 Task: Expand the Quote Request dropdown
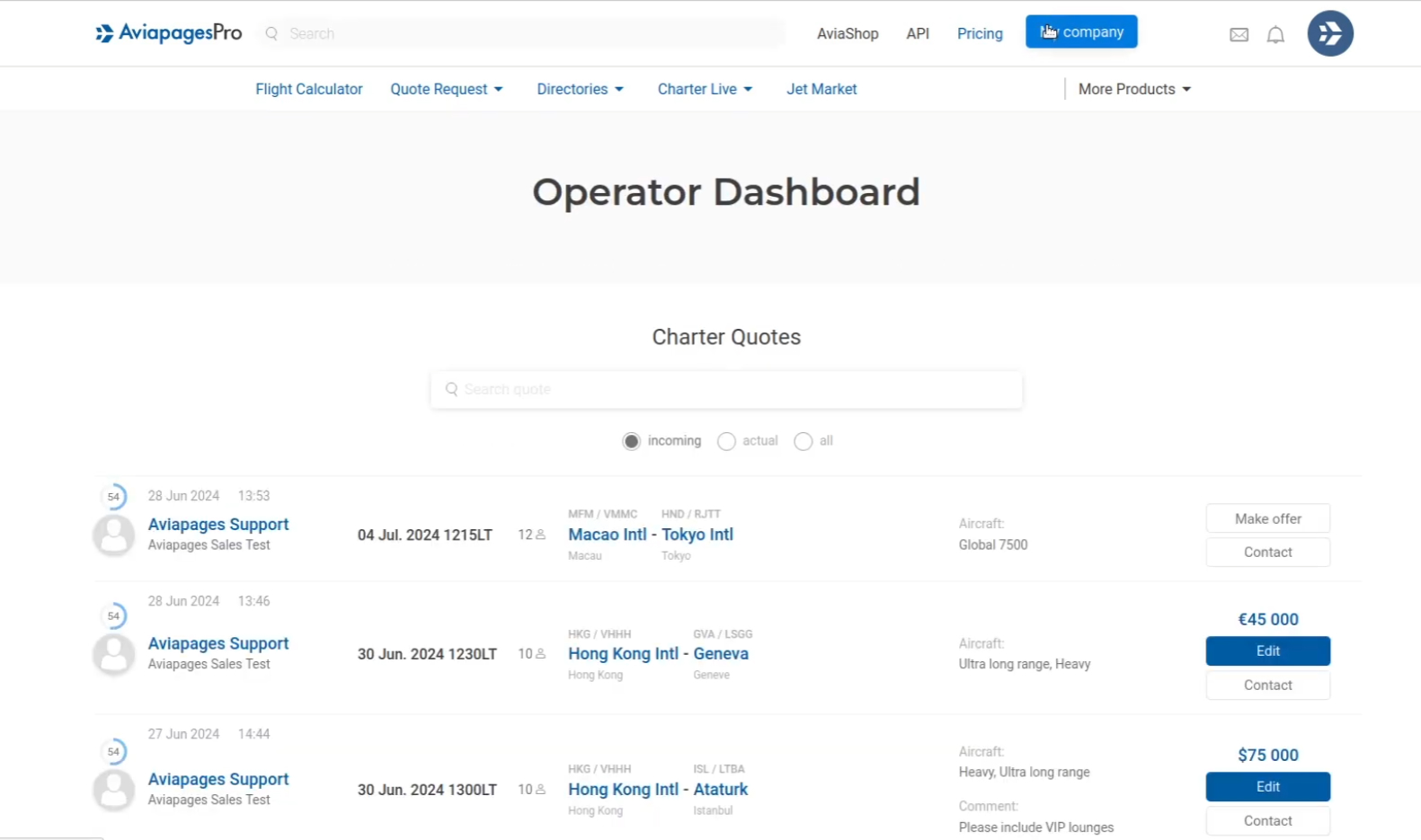pyautogui.click(x=447, y=89)
